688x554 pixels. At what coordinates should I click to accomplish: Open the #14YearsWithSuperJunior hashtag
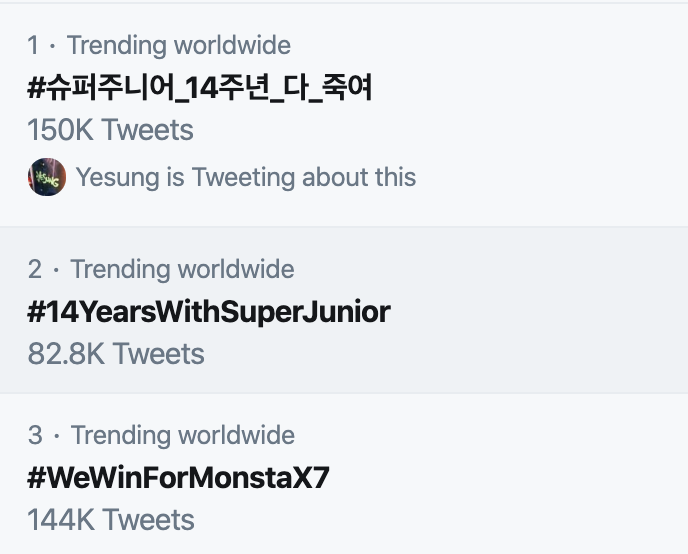(x=209, y=312)
